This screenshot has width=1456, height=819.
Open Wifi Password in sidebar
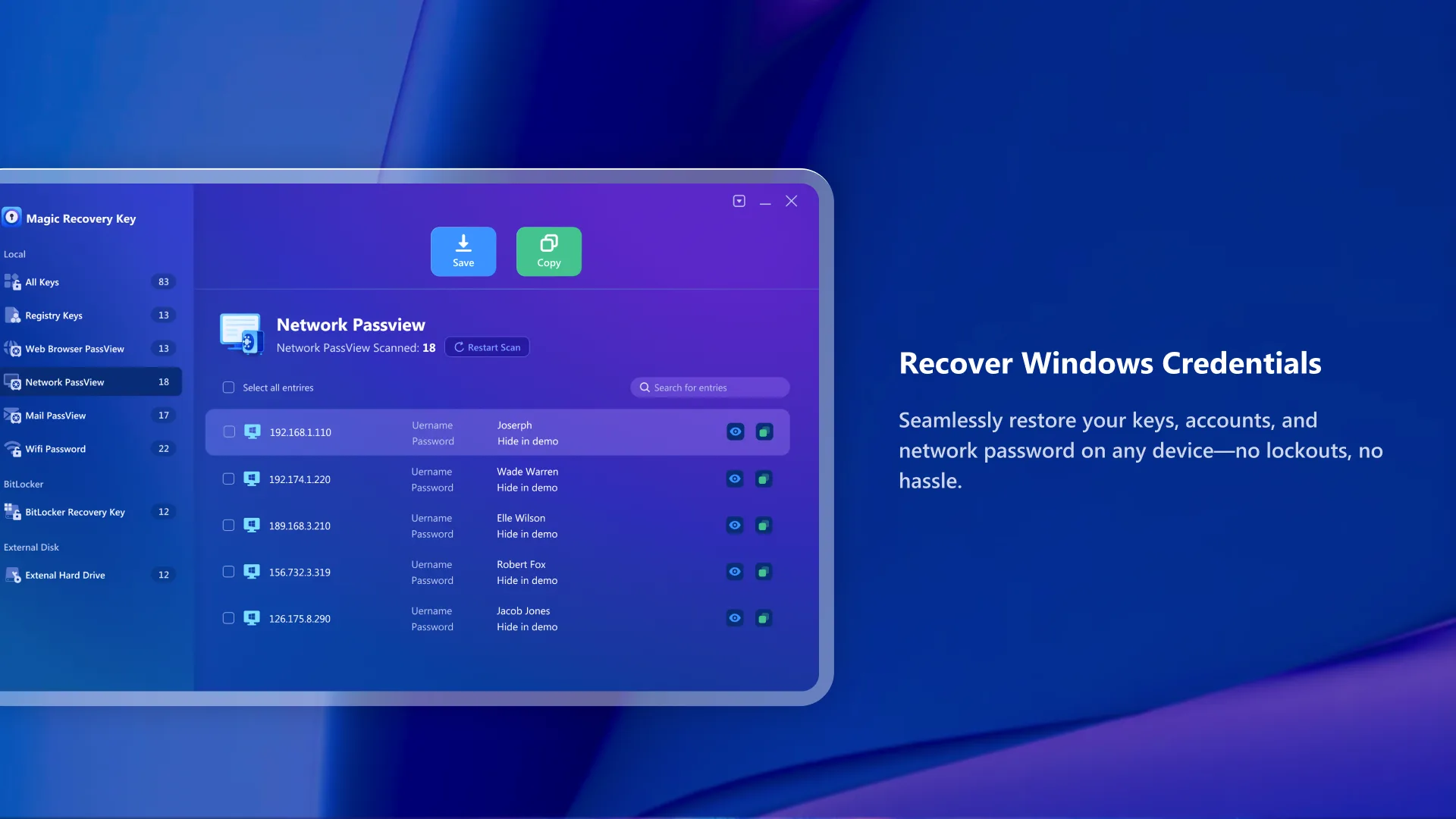(x=55, y=449)
